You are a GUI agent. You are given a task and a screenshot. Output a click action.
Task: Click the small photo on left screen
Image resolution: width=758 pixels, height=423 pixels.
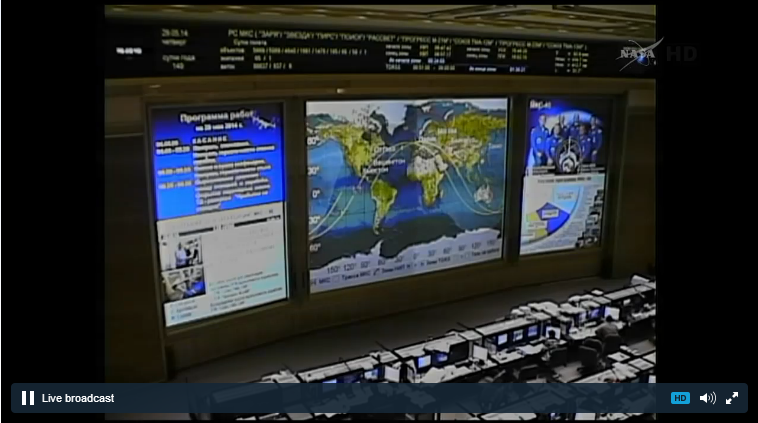[x=187, y=253]
